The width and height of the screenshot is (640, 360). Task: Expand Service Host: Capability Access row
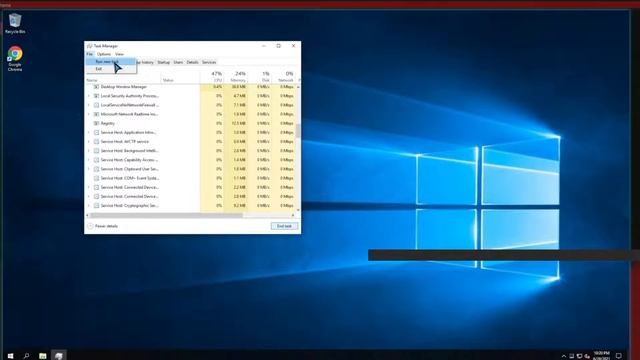(x=89, y=160)
